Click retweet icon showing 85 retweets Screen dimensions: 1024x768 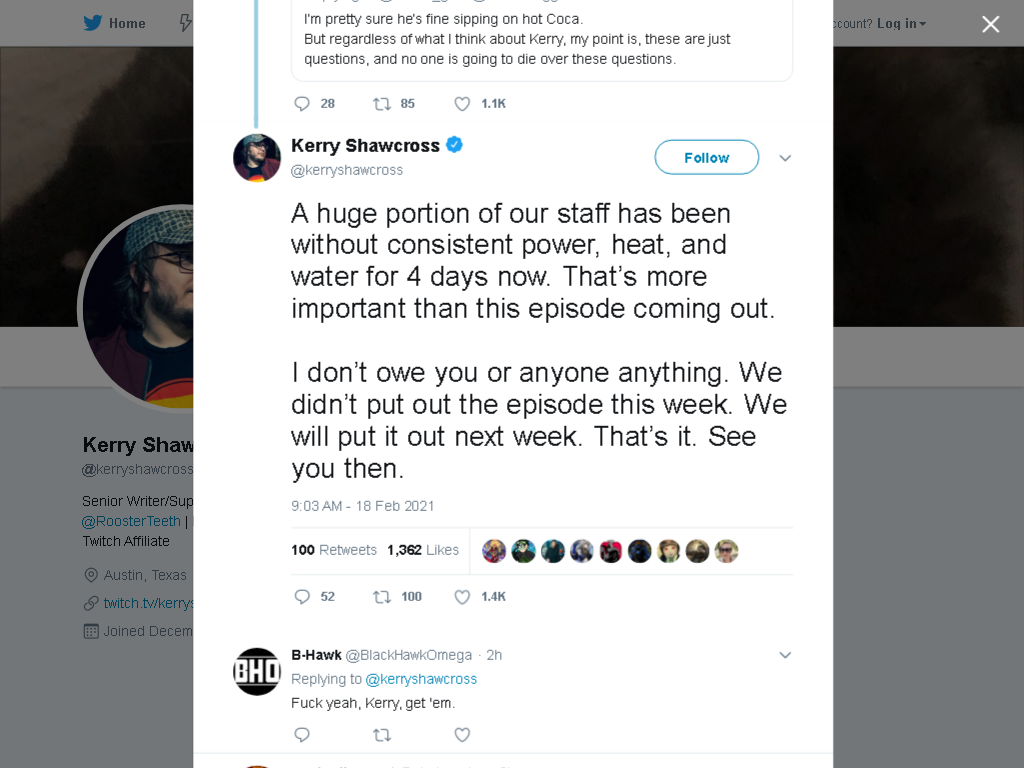381,104
